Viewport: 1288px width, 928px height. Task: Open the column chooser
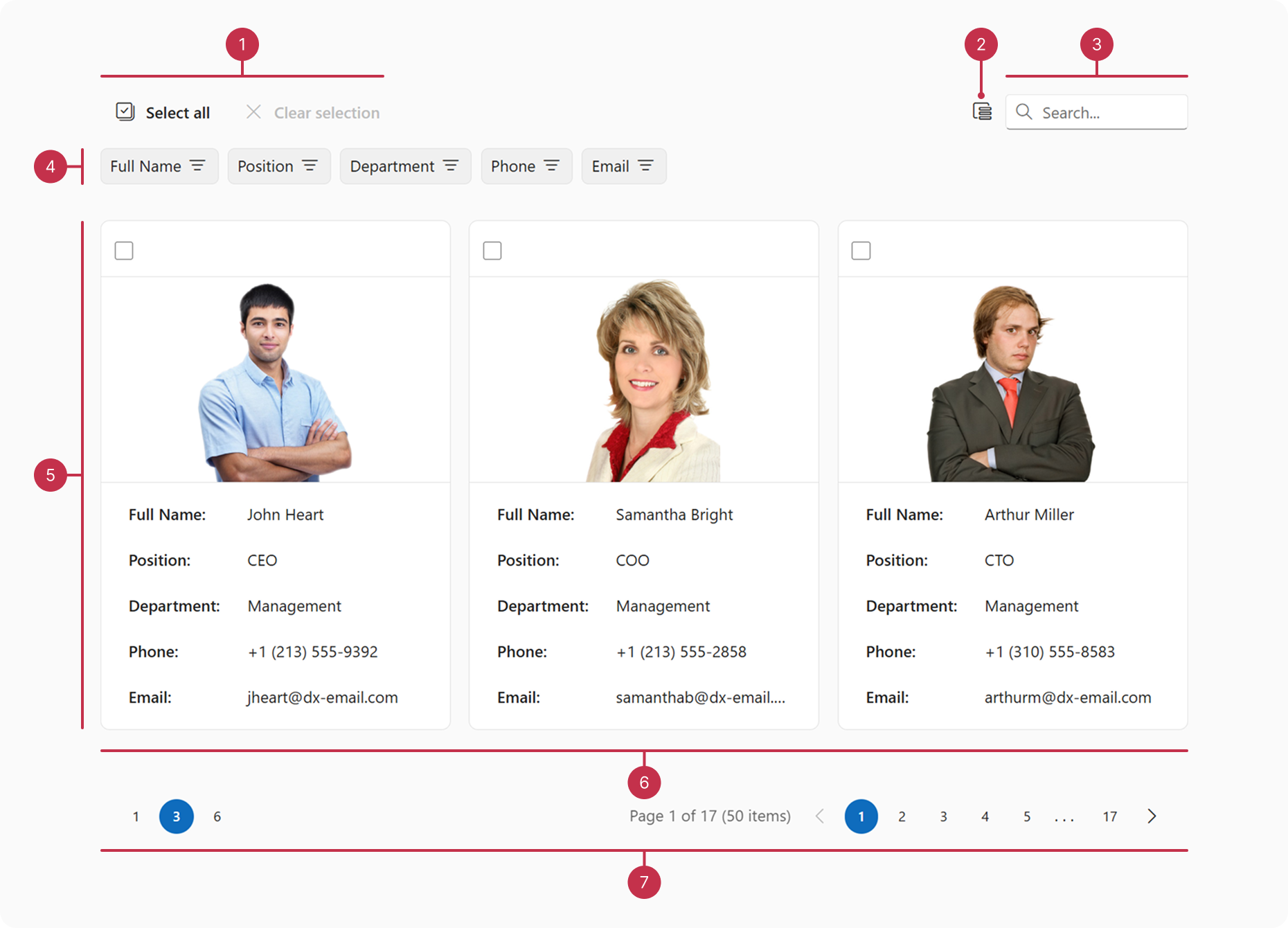981,111
